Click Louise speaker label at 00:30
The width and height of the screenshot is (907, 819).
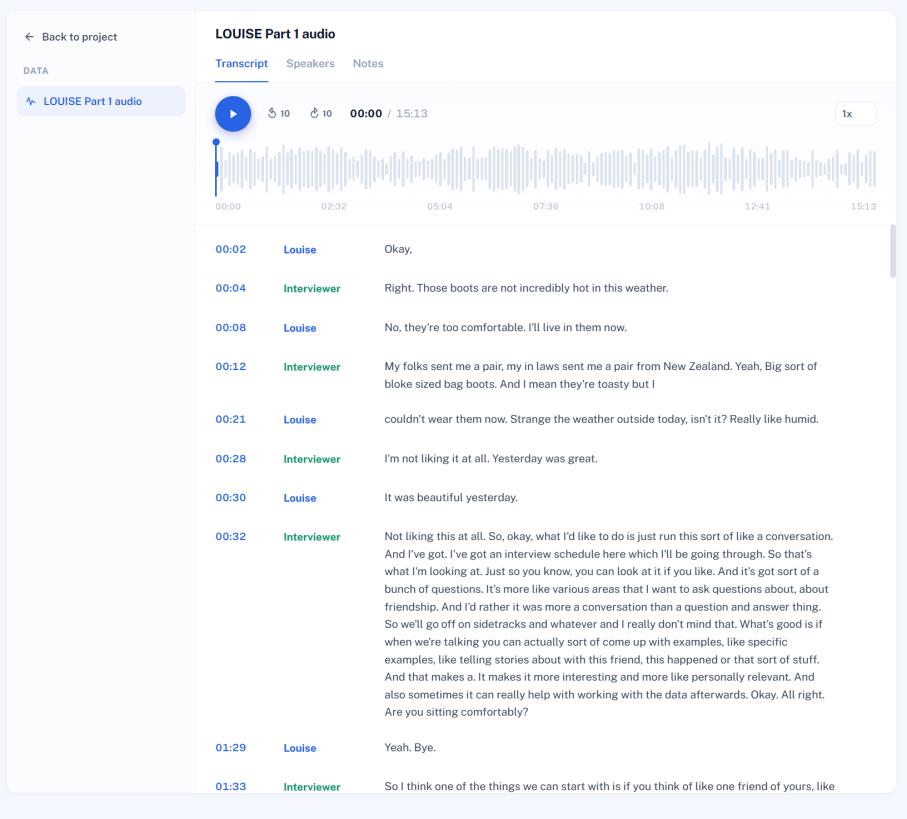pyautogui.click(x=300, y=498)
